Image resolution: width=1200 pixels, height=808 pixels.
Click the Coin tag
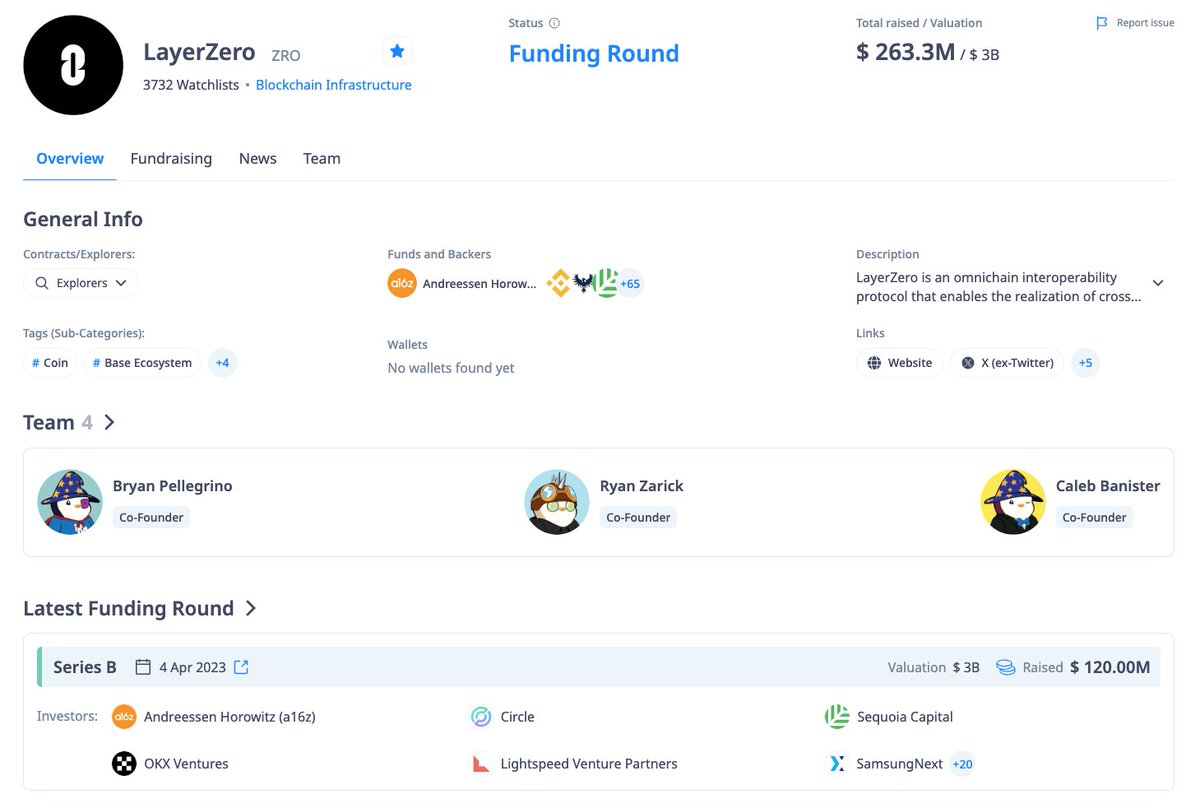click(x=50, y=363)
